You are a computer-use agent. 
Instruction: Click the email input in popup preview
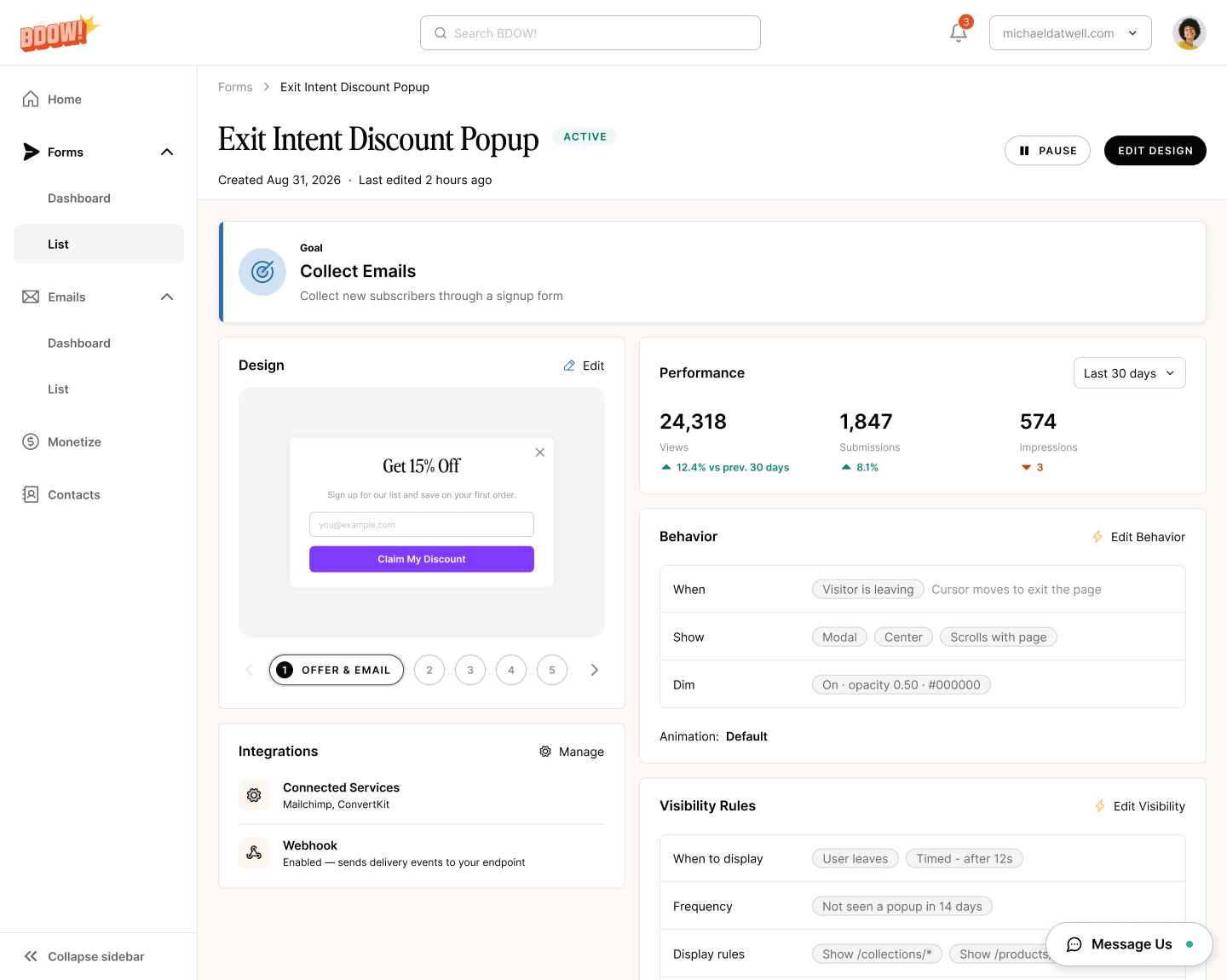point(422,524)
